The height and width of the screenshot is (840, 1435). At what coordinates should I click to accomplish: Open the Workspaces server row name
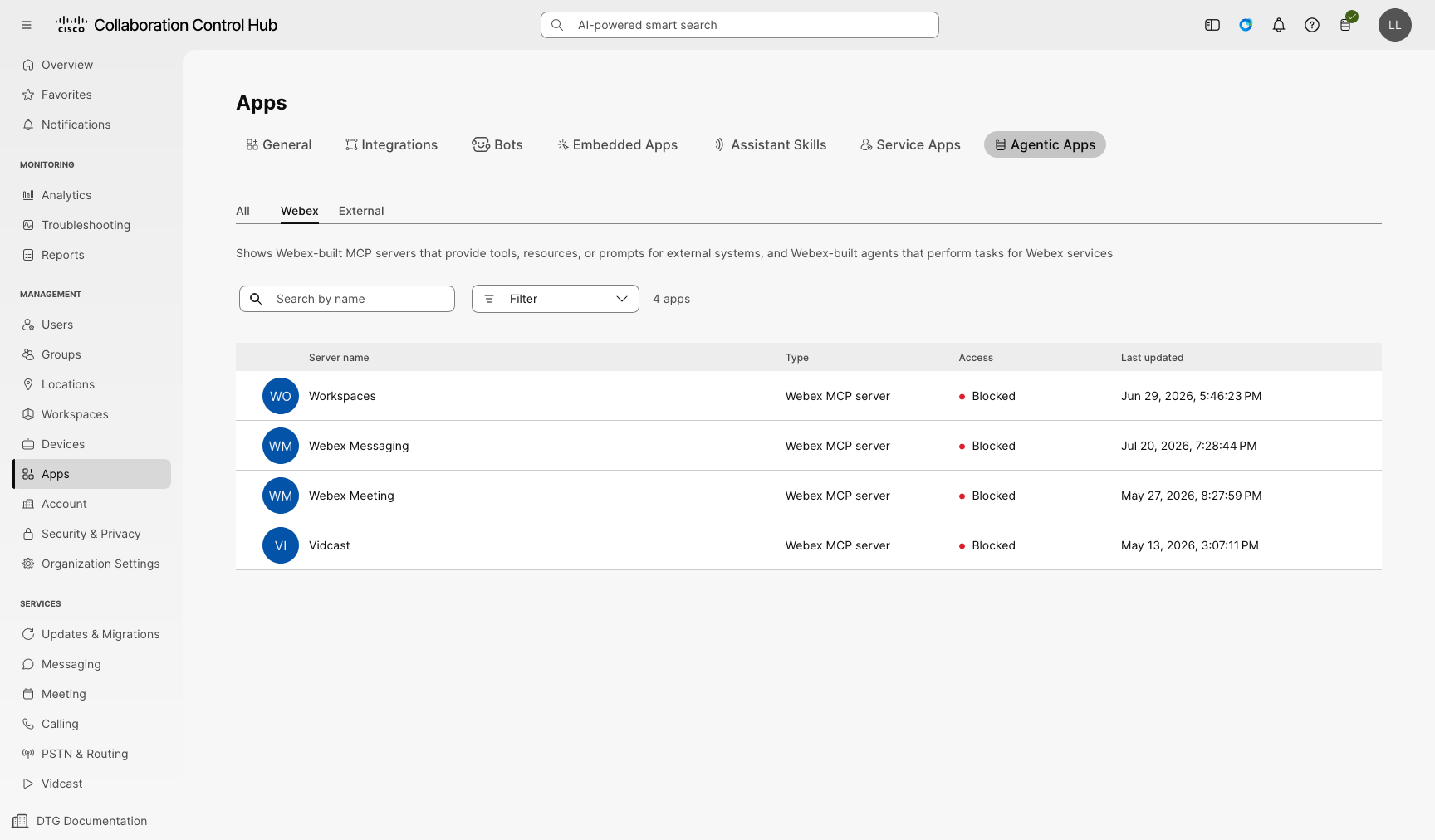[342, 396]
